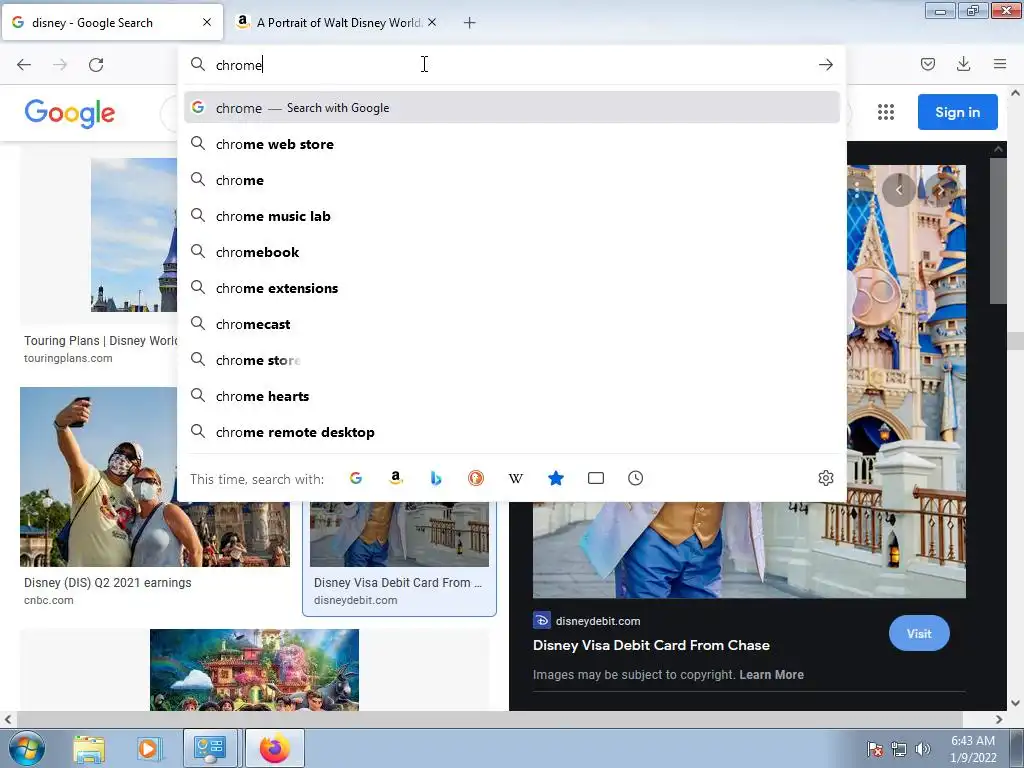Search this time with Amazon

[x=396, y=478]
